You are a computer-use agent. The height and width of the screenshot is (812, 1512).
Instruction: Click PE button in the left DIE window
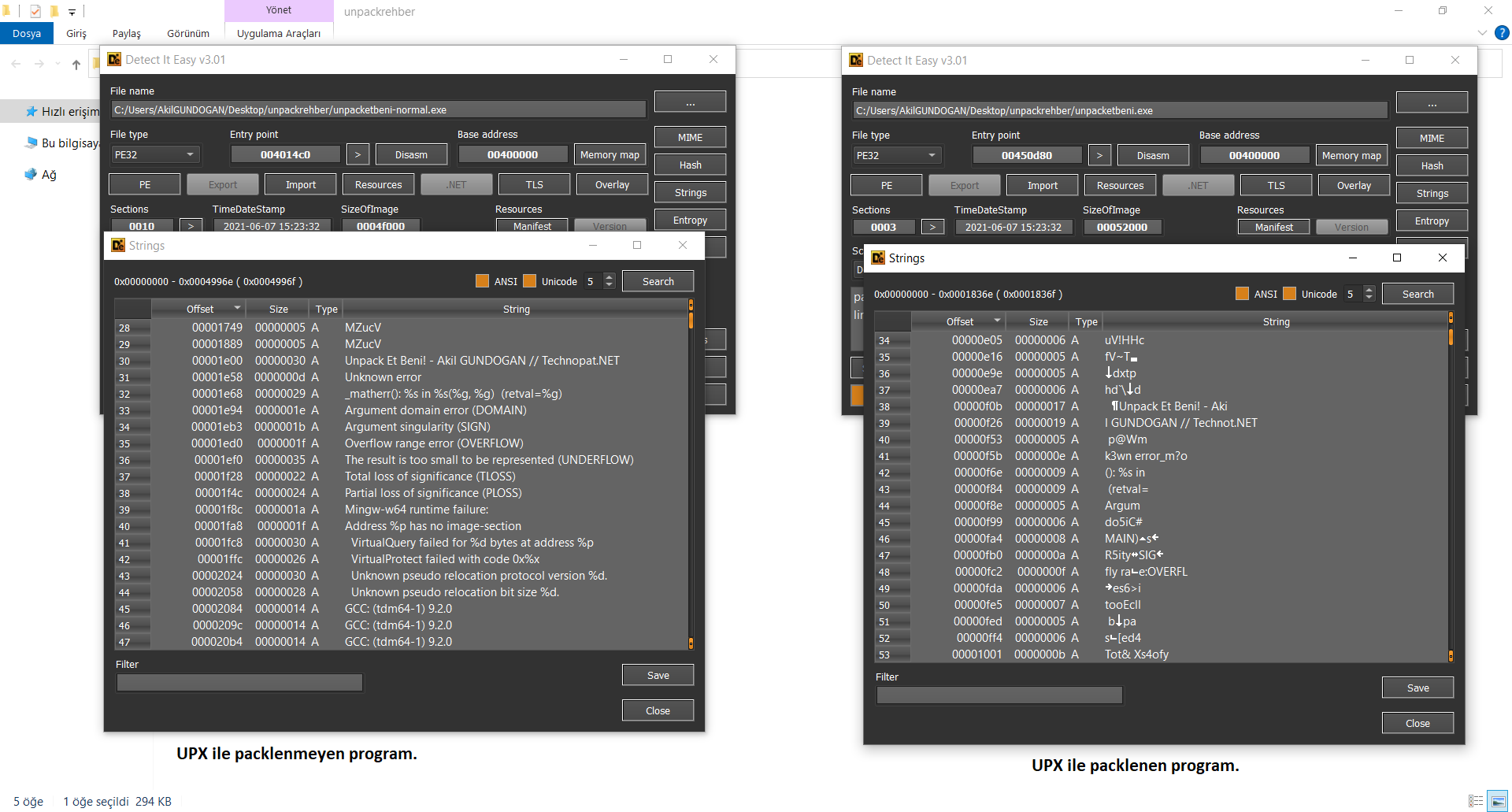[x=145, y=184]
